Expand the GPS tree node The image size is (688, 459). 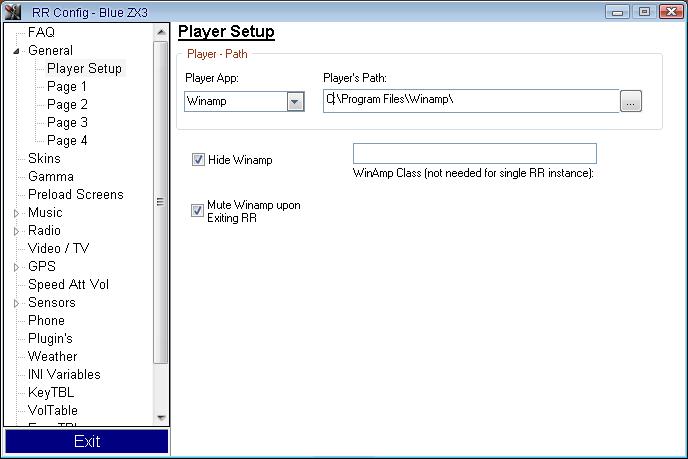[16, 267]
